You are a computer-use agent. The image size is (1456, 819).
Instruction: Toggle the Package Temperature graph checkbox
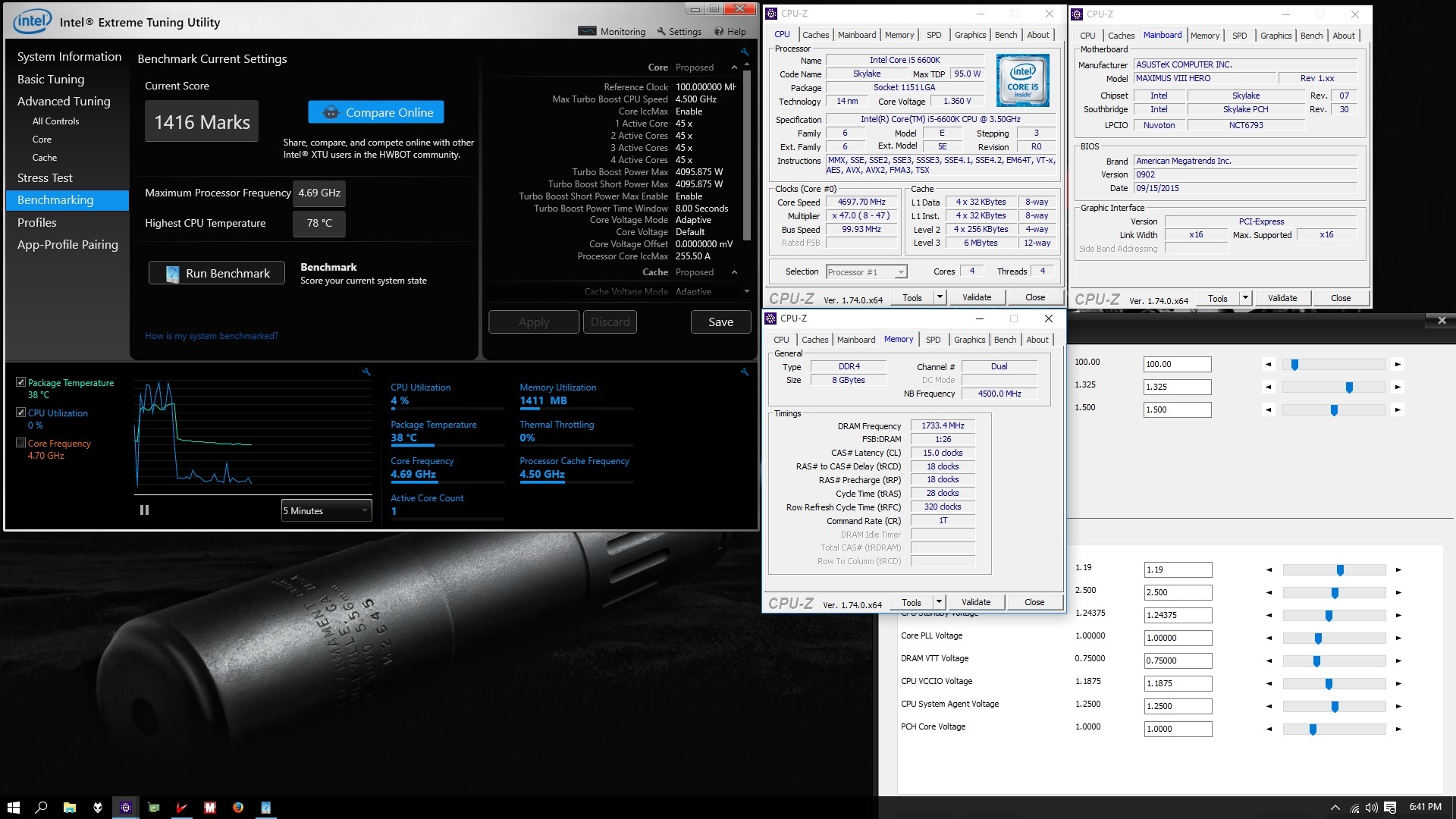21,382
